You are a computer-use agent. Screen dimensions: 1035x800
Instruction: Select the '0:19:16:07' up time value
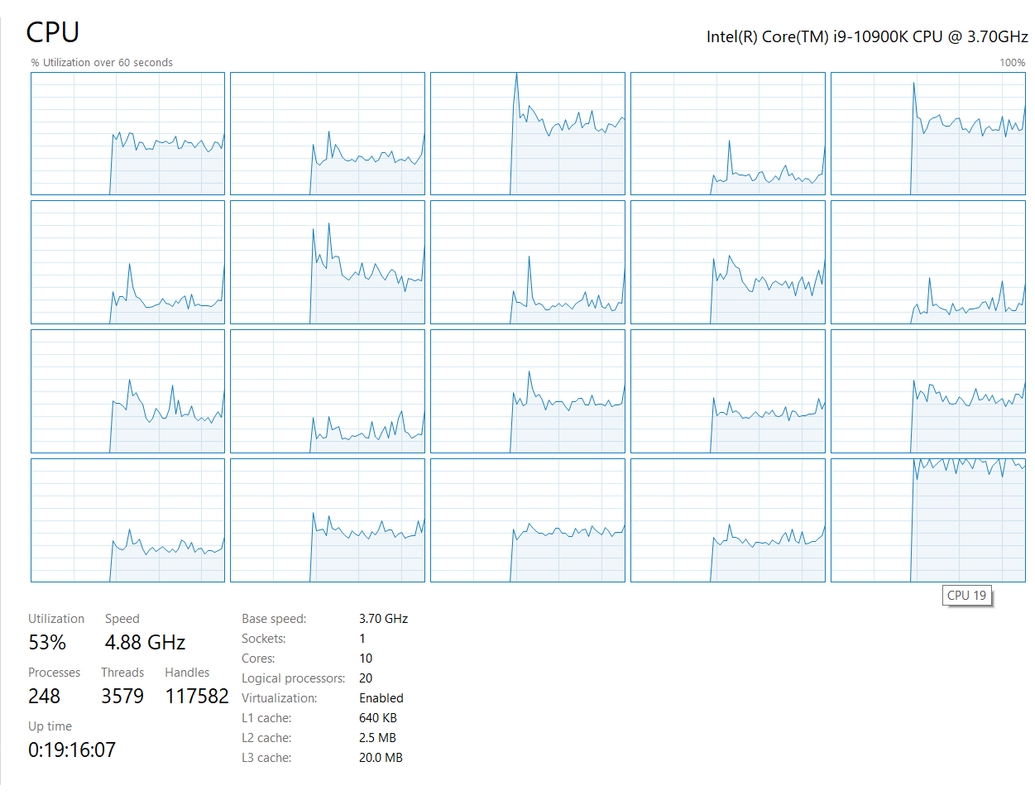coord(72,750)
